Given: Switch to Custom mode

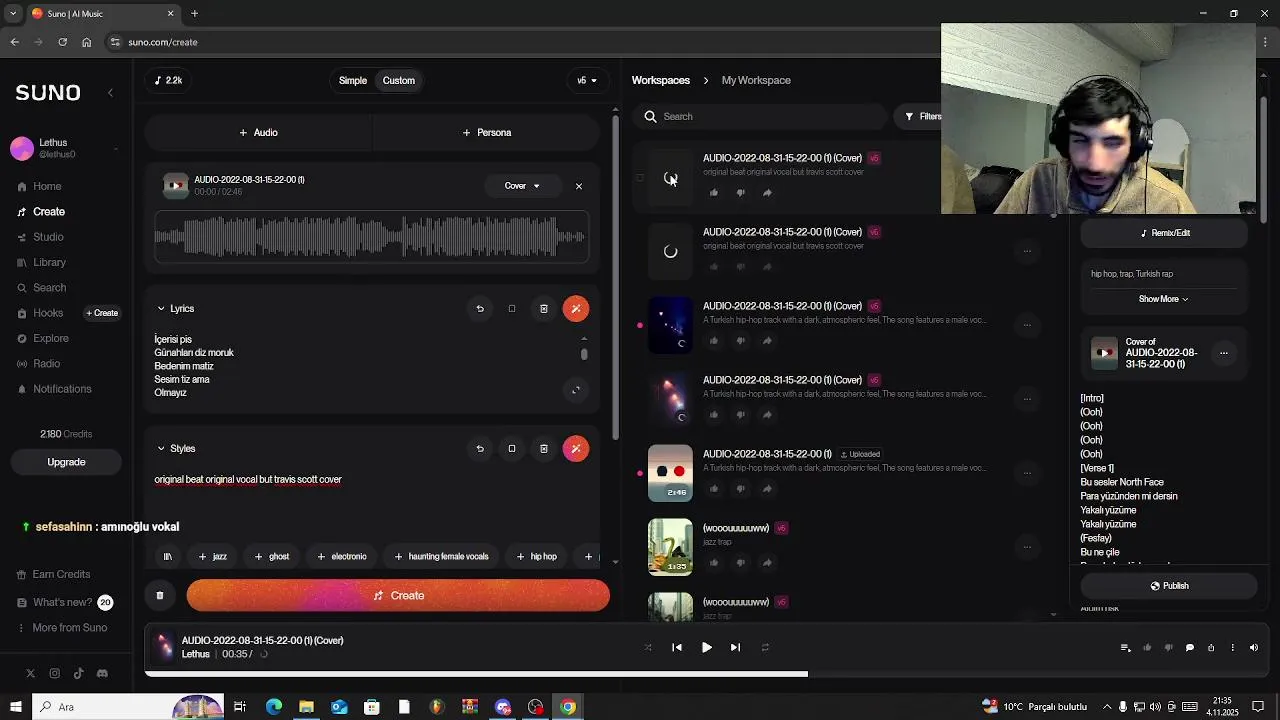Looking at the screenshot, I should (398, 80).
